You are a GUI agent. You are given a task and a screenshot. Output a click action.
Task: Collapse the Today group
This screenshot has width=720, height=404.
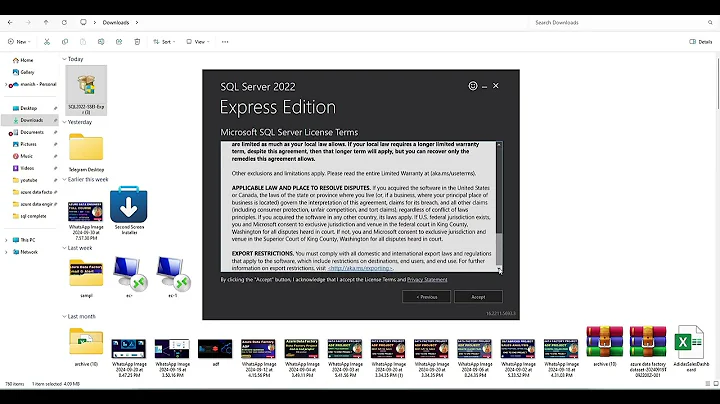(x=64, y=59)
